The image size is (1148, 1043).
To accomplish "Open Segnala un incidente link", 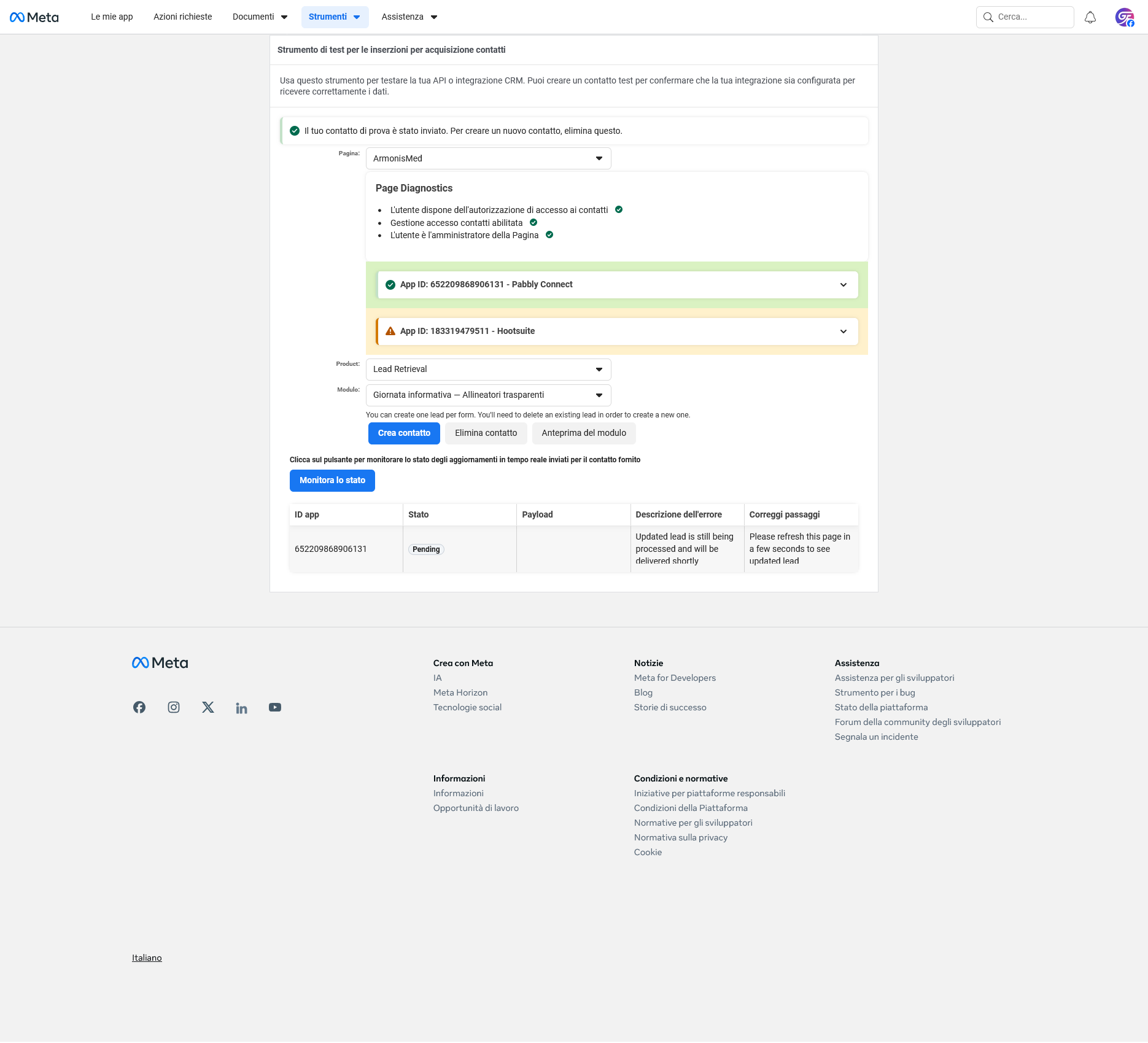I will [877, 737].
